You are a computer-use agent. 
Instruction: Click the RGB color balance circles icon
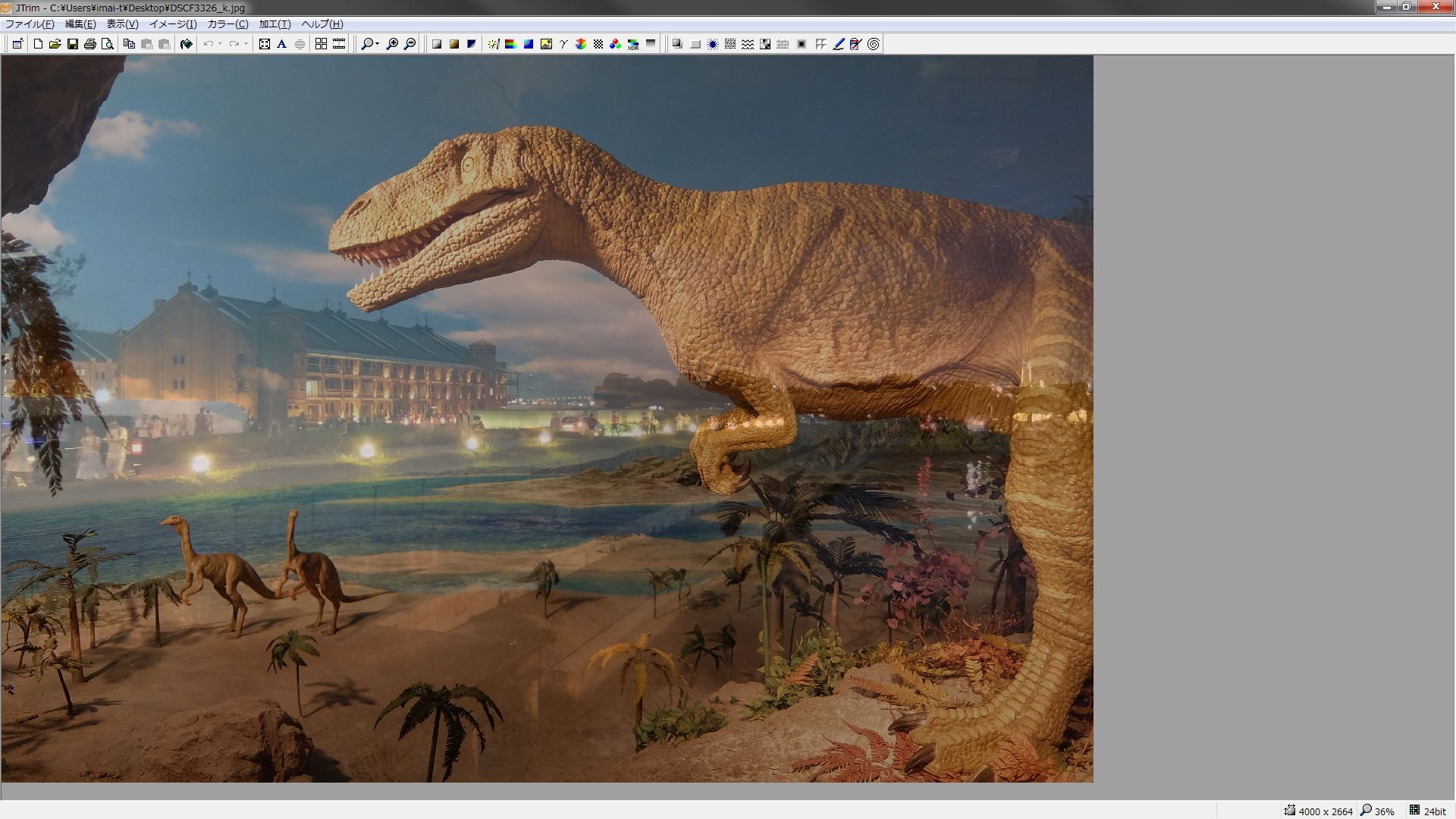pyautogui.click(x=615, y=44)
